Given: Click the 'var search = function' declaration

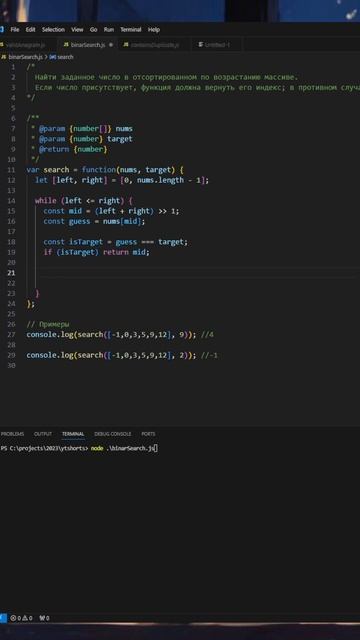Looking at the screenshot, I should coord(105,170).
